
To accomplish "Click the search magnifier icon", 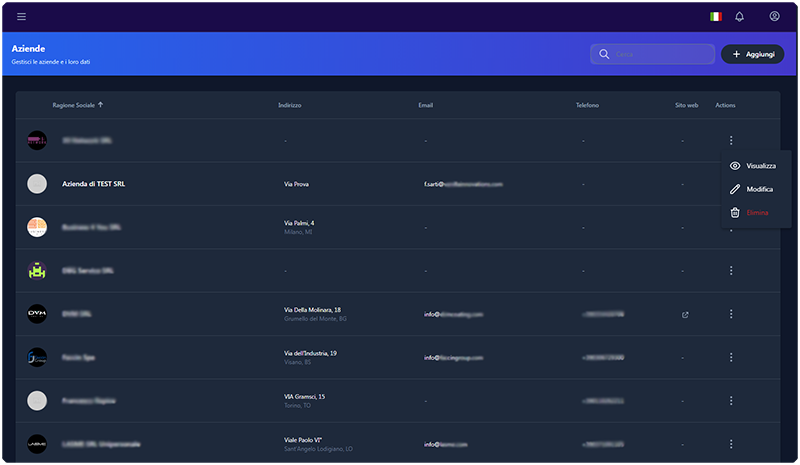I will click(x=604, y=54).
